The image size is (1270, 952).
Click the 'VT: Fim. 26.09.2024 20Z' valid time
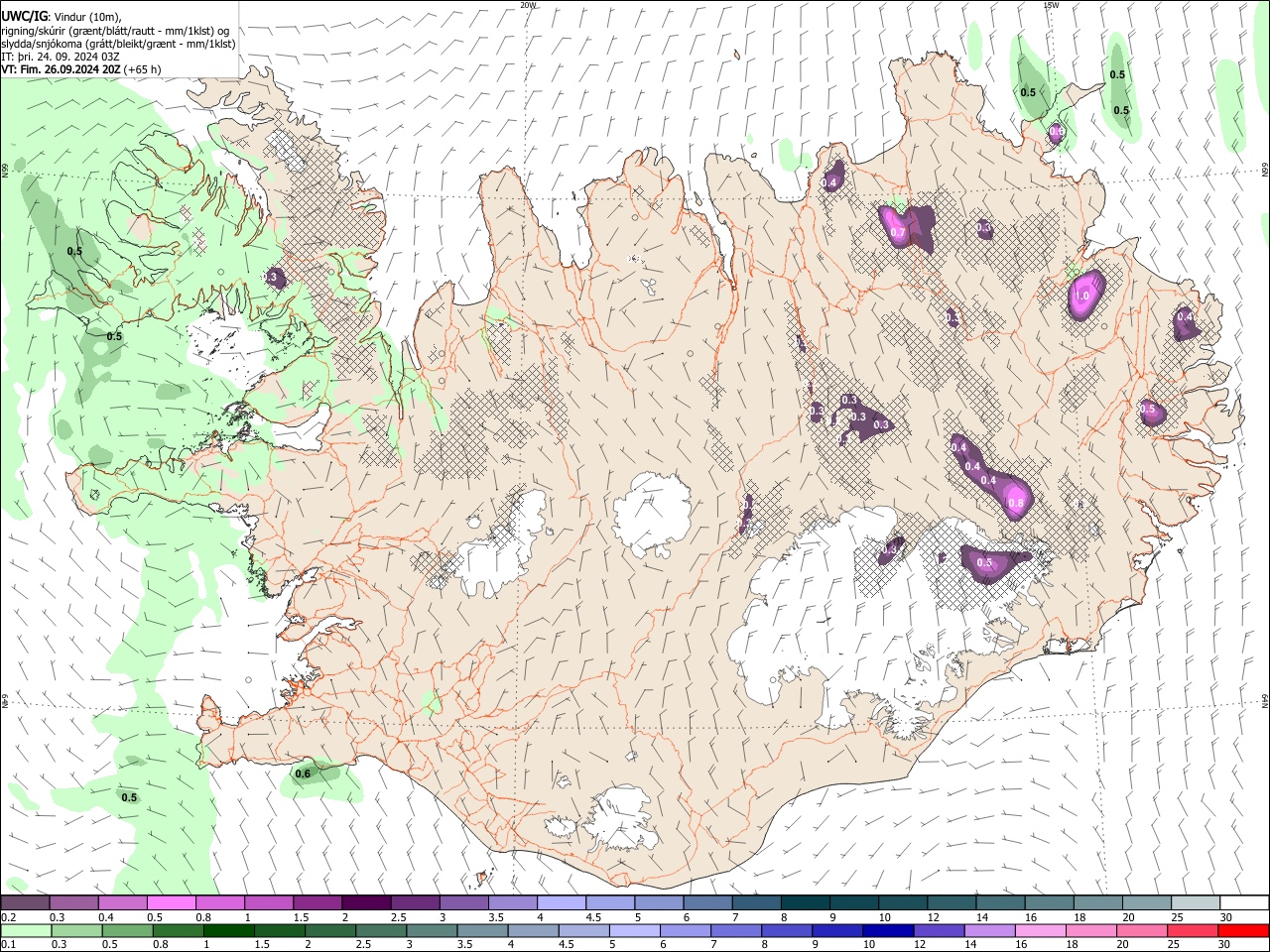(x=62, y=69)
